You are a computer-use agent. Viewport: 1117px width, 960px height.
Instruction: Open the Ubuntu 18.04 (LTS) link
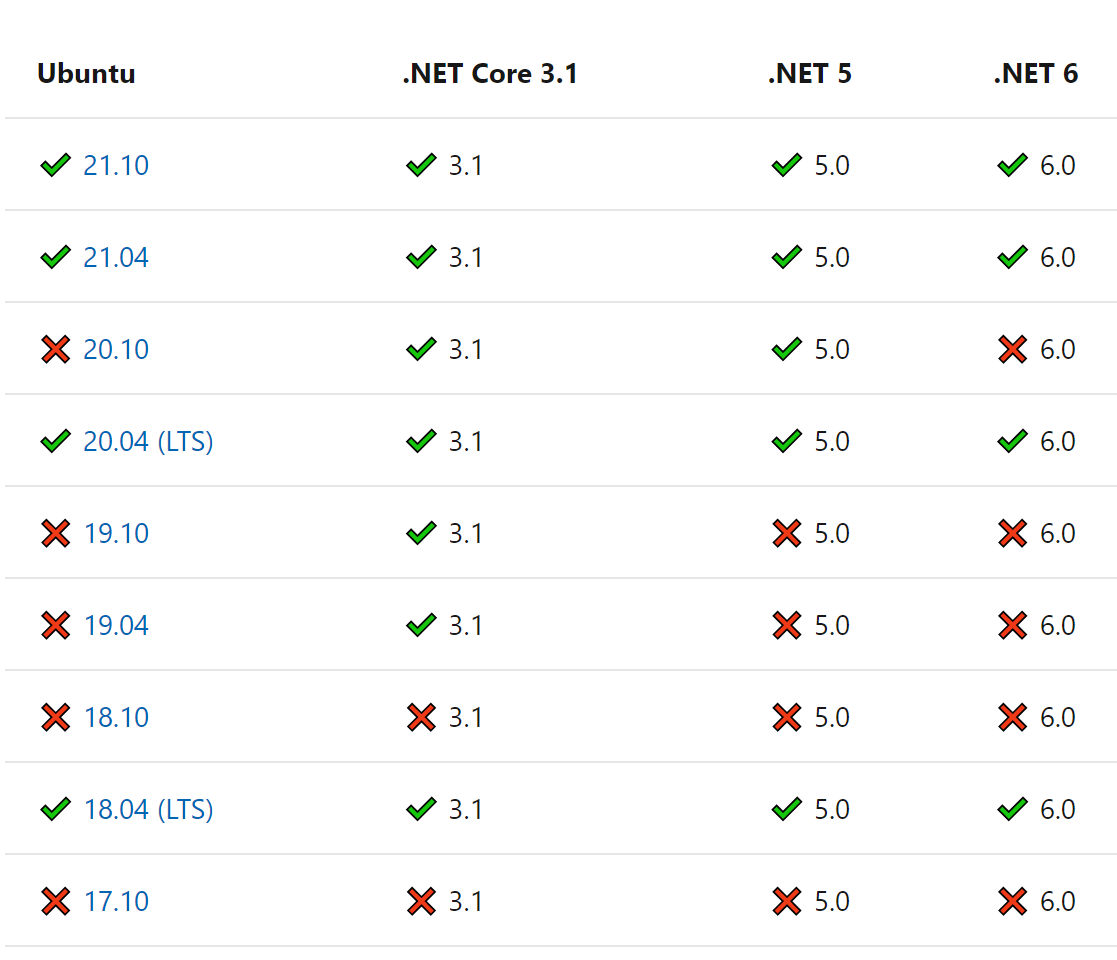[x=148, y=810]
